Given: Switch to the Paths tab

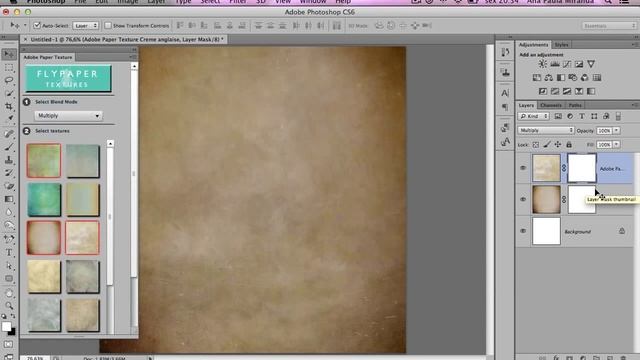Looking at the screenshot, I should coord(575,105).
